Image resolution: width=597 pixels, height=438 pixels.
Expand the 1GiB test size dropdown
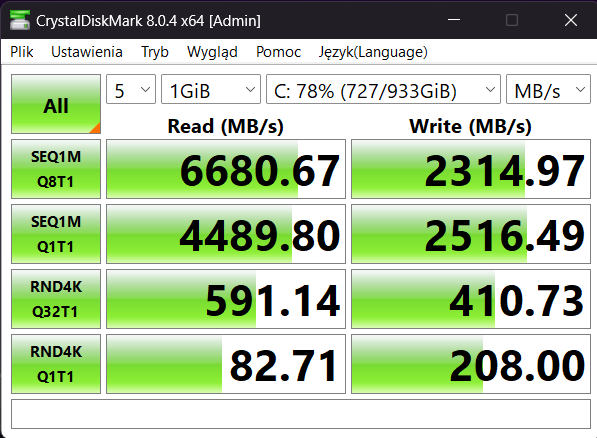[x=211, y=89]
